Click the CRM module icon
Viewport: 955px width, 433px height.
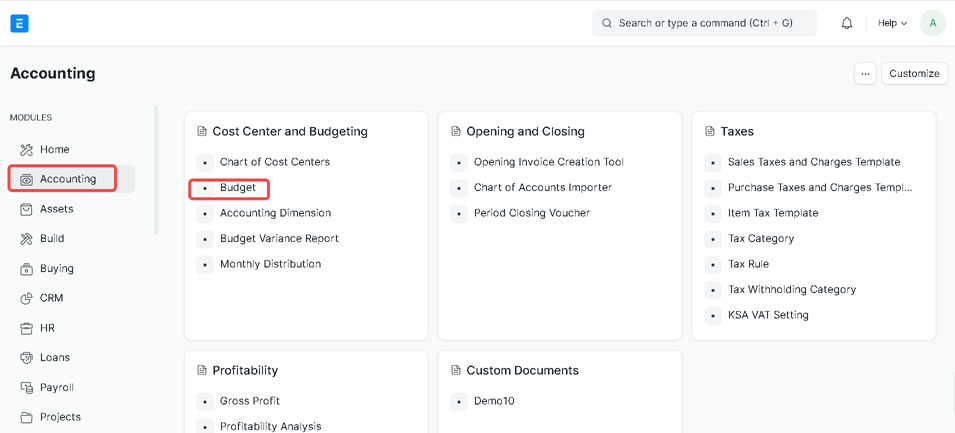[27, 298]
